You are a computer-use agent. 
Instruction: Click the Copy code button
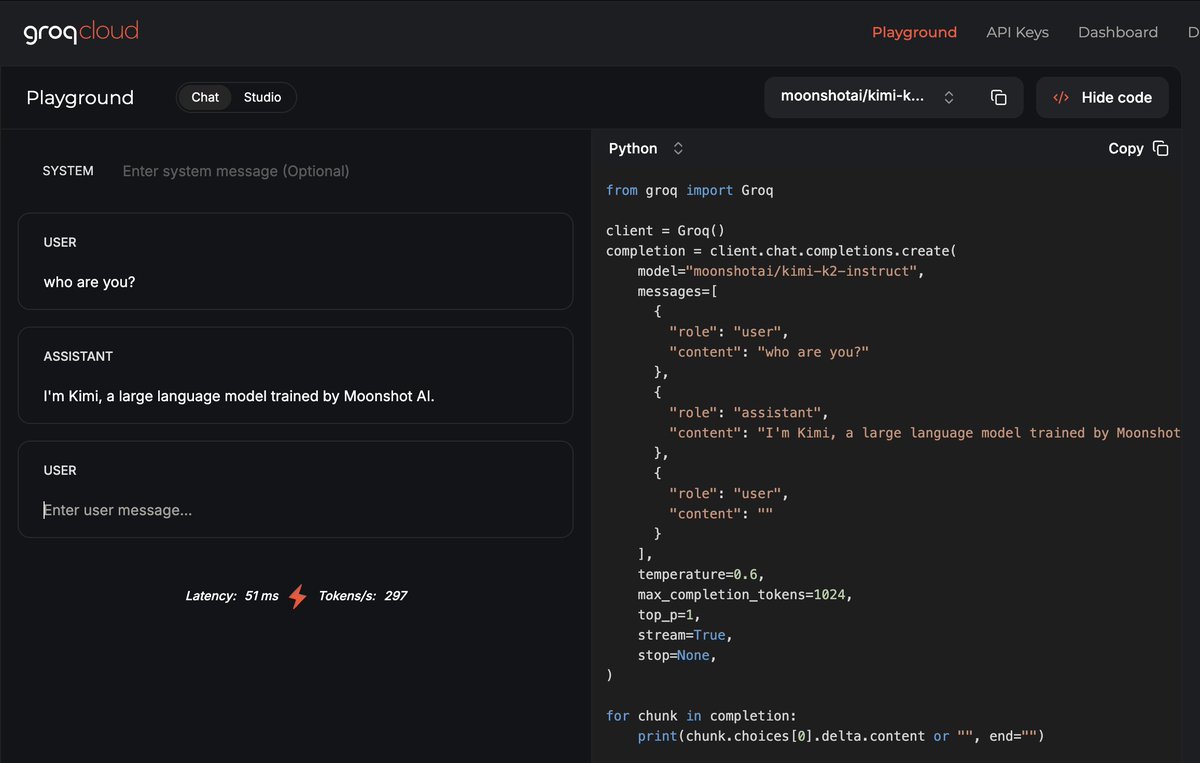(x=1138, y=148)
